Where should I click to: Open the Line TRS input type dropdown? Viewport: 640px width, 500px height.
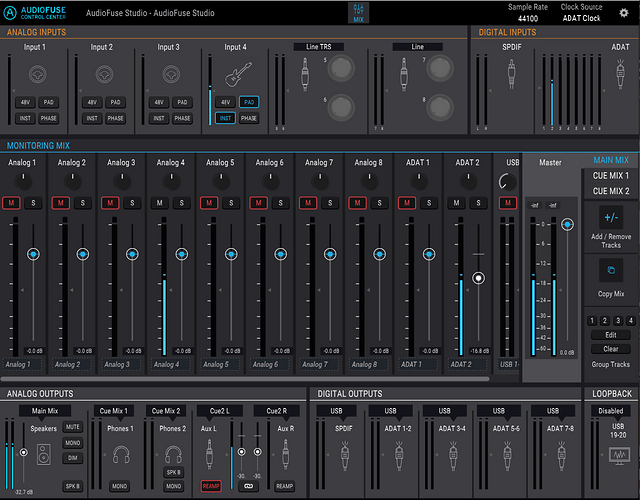319,47
